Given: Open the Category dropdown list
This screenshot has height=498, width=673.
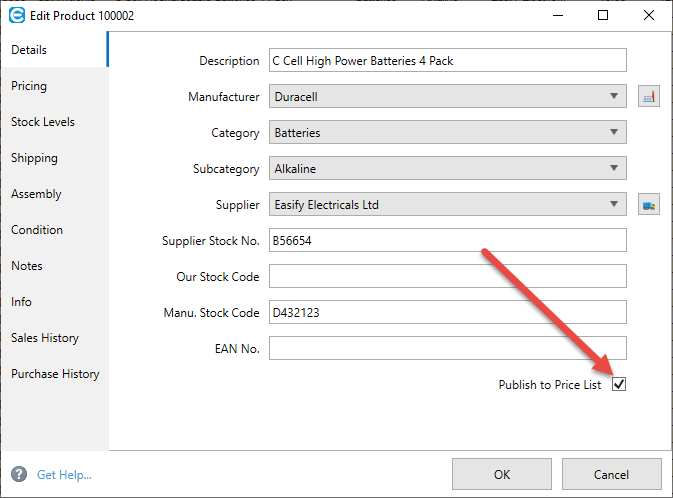Looking at the screenshot, I should click(x=613, y=133).
